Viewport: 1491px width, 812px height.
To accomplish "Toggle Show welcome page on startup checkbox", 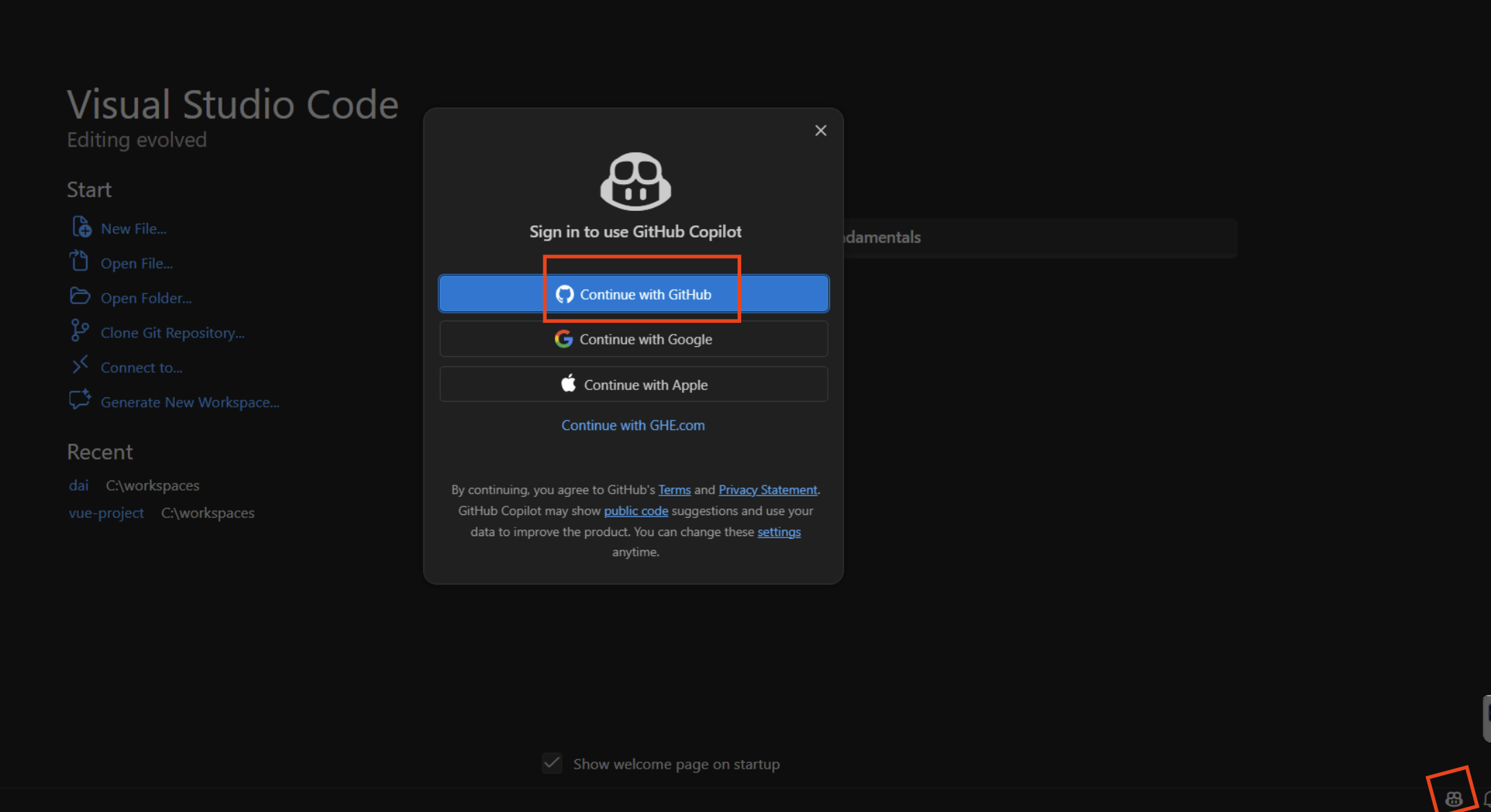I will [552, 763].
